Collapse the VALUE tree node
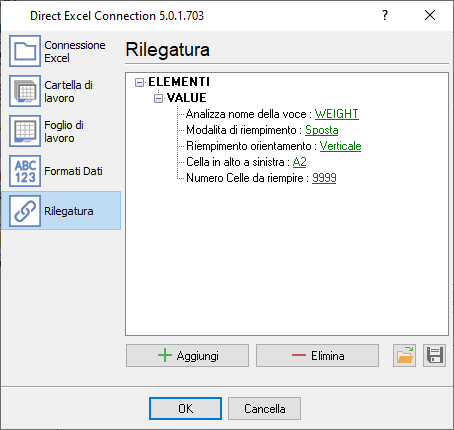454x430 pixels. pyautogui.click(x=158, y=98)
